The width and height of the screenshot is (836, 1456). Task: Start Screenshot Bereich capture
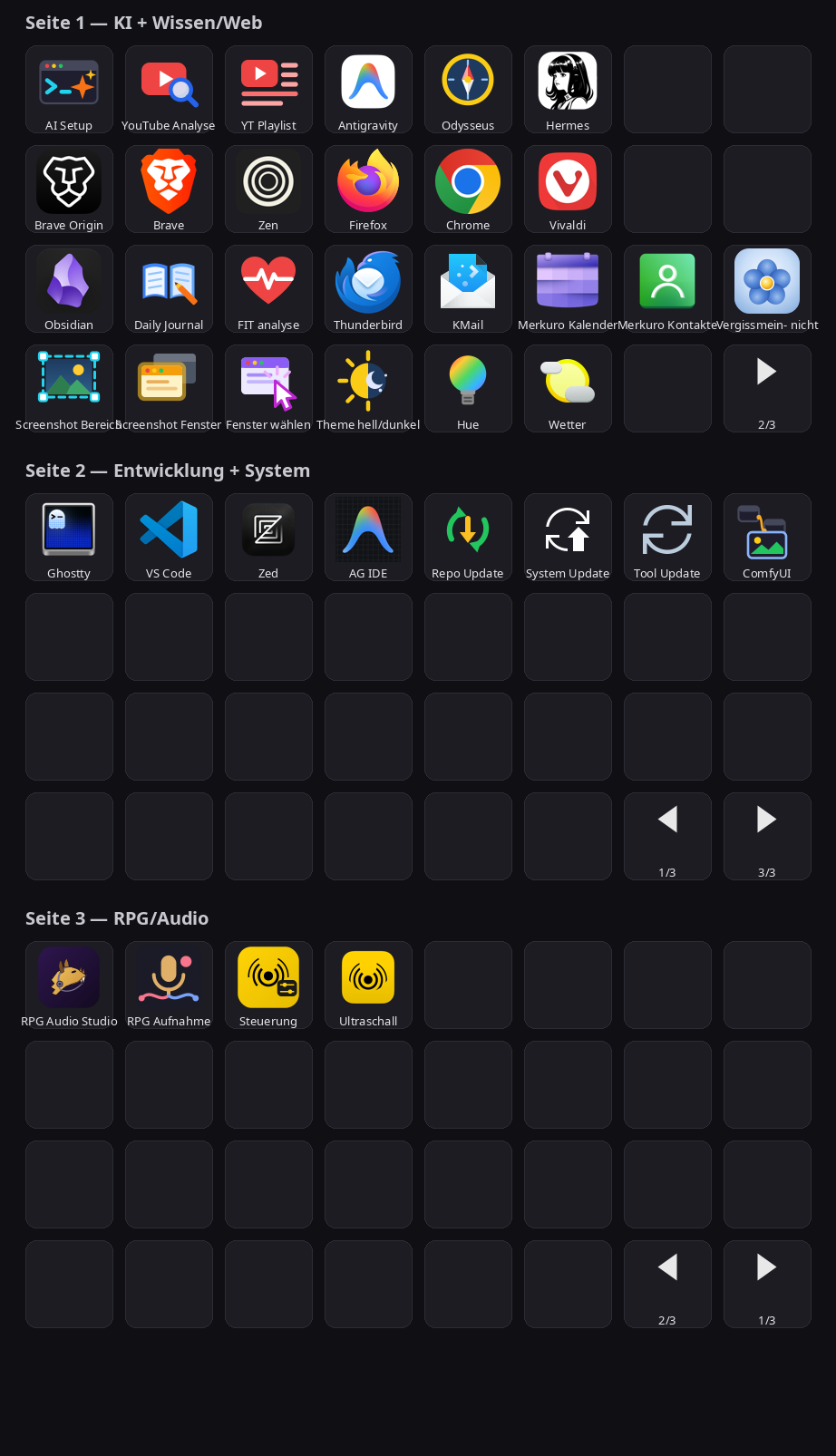[69, 389]
